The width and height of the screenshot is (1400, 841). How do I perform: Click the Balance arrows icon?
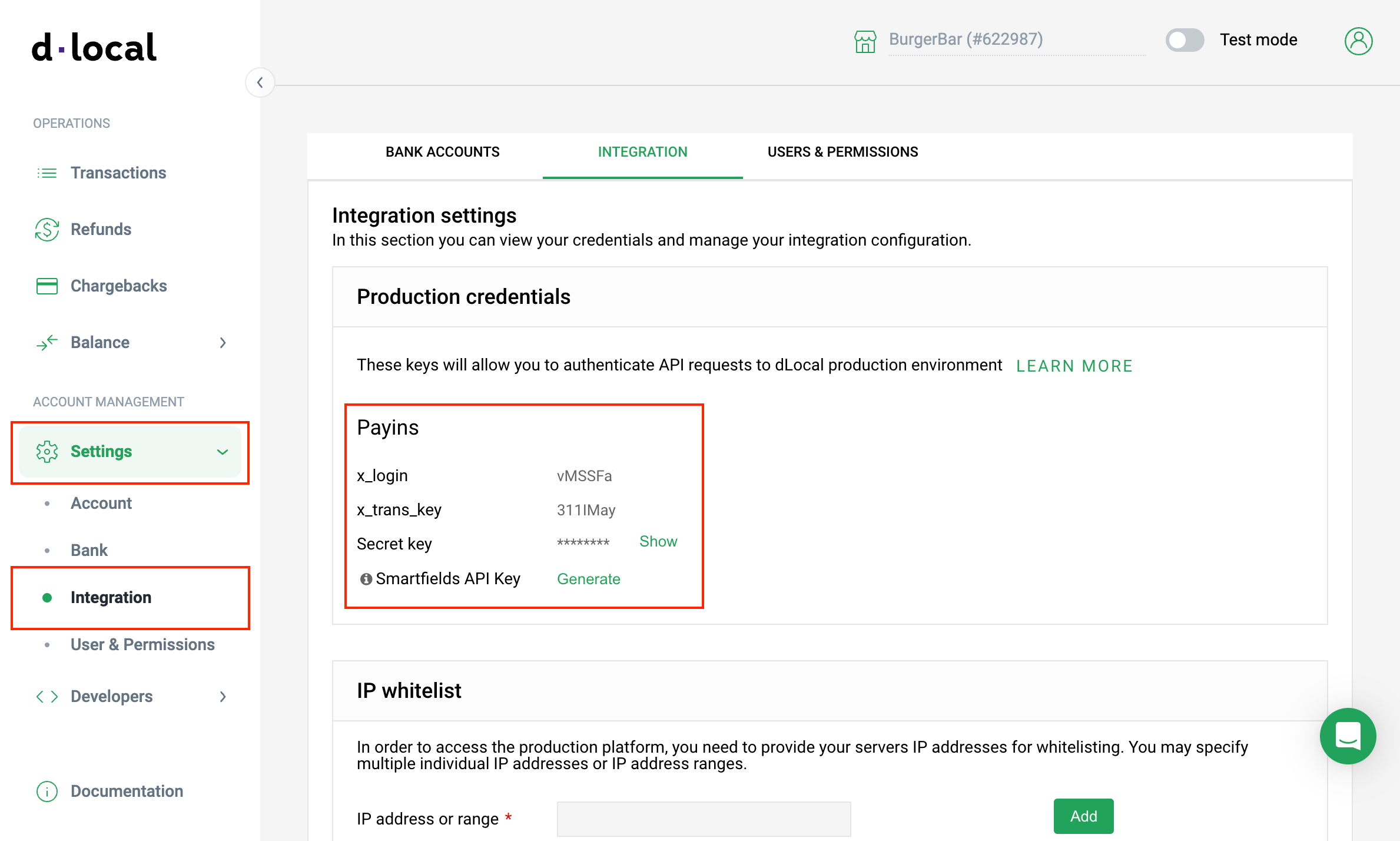(47, 342)
